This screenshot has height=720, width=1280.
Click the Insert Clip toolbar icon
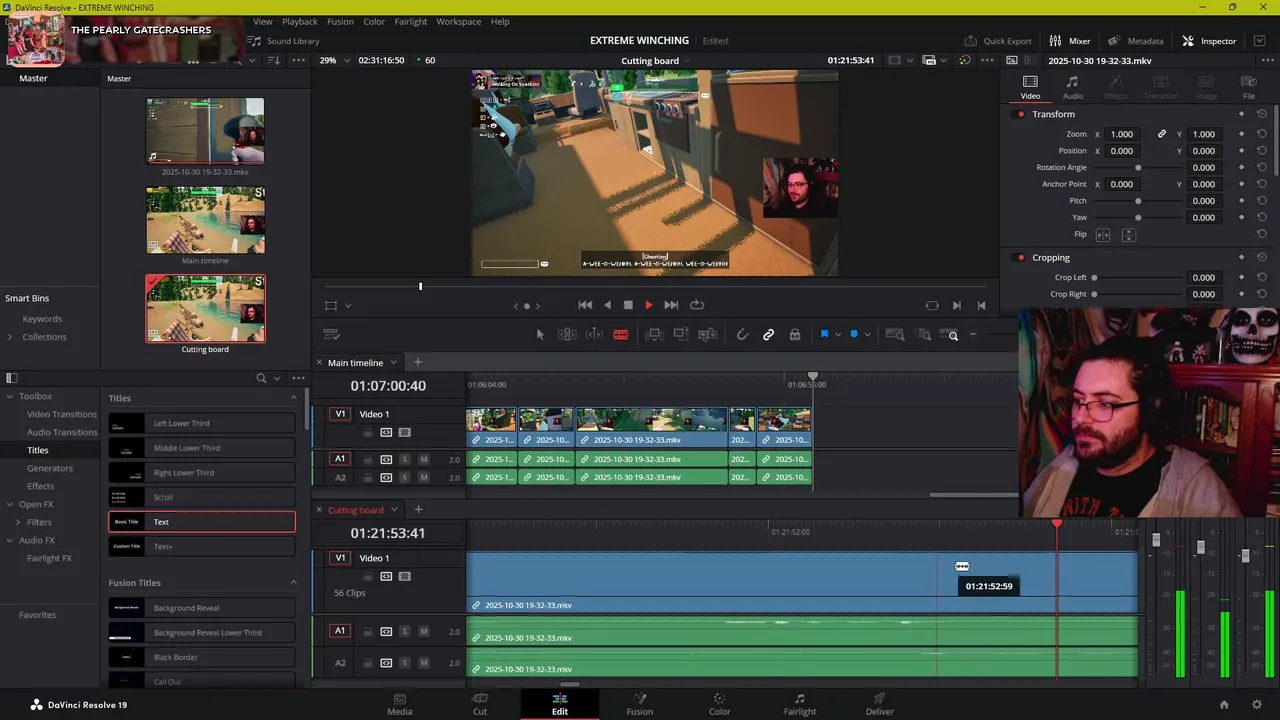tap(654, 335)
